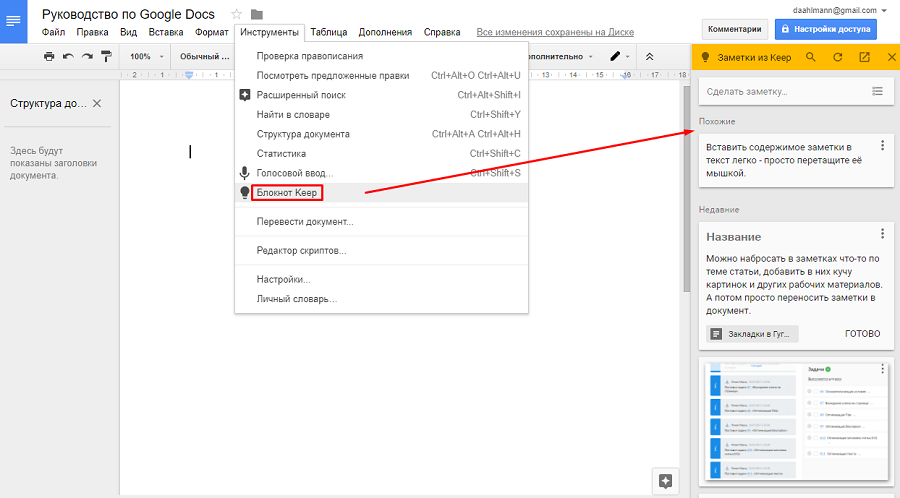Collapse the menus with double chevron
This screenshot has width=900, height=498.
point(649,56)
